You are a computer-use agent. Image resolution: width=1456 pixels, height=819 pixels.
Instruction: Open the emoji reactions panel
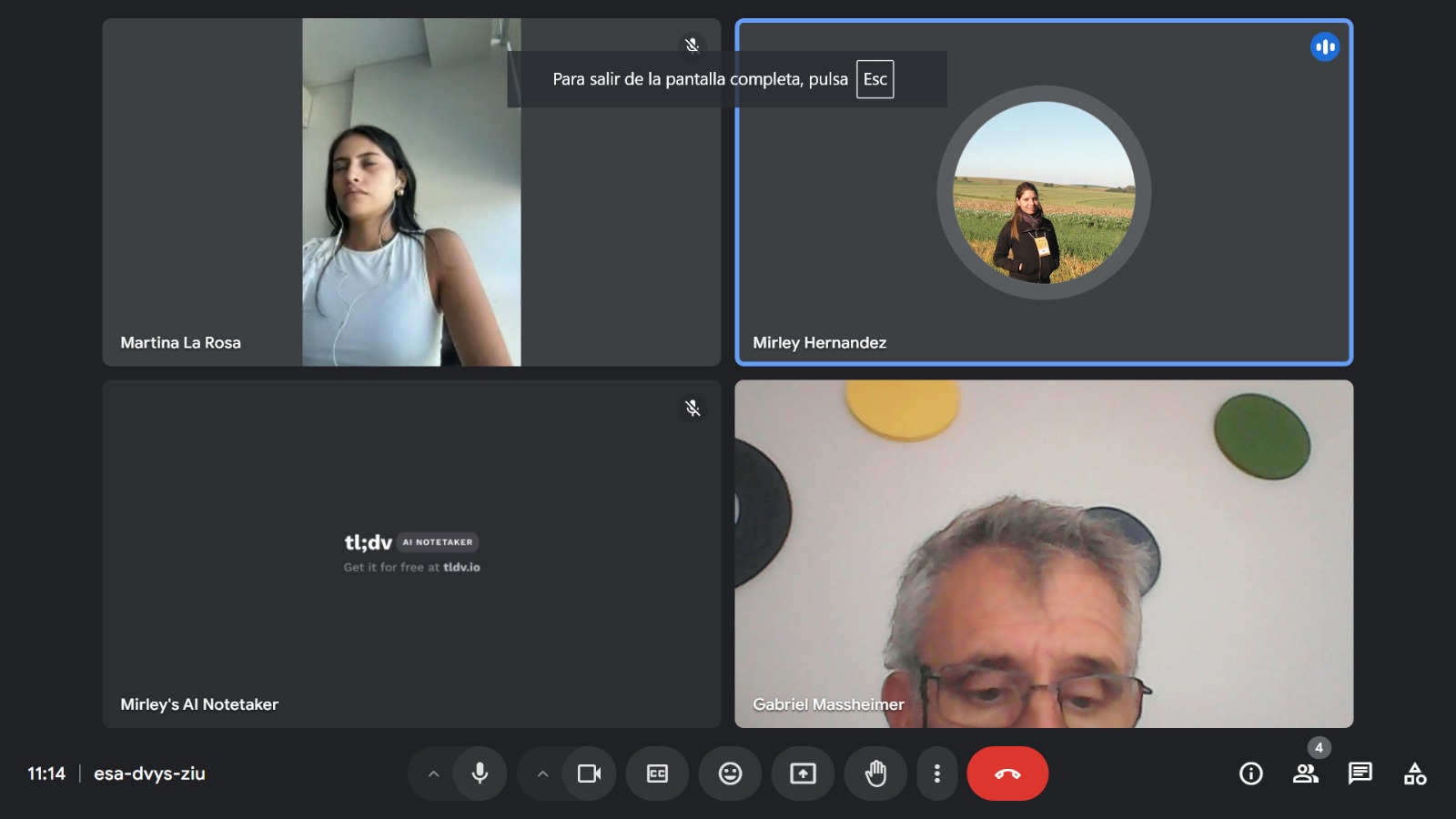pos(730,773)
